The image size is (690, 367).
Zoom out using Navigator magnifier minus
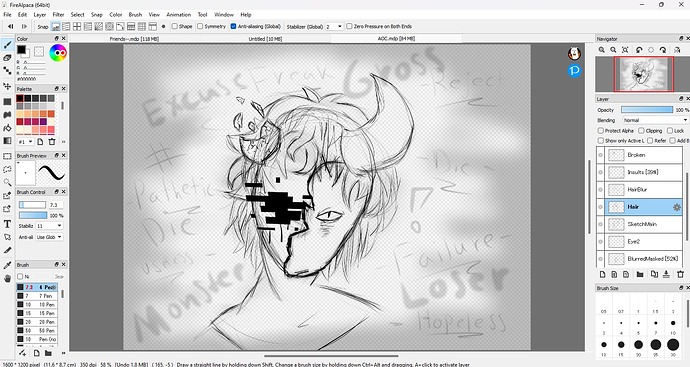click(x=613, y=50)
